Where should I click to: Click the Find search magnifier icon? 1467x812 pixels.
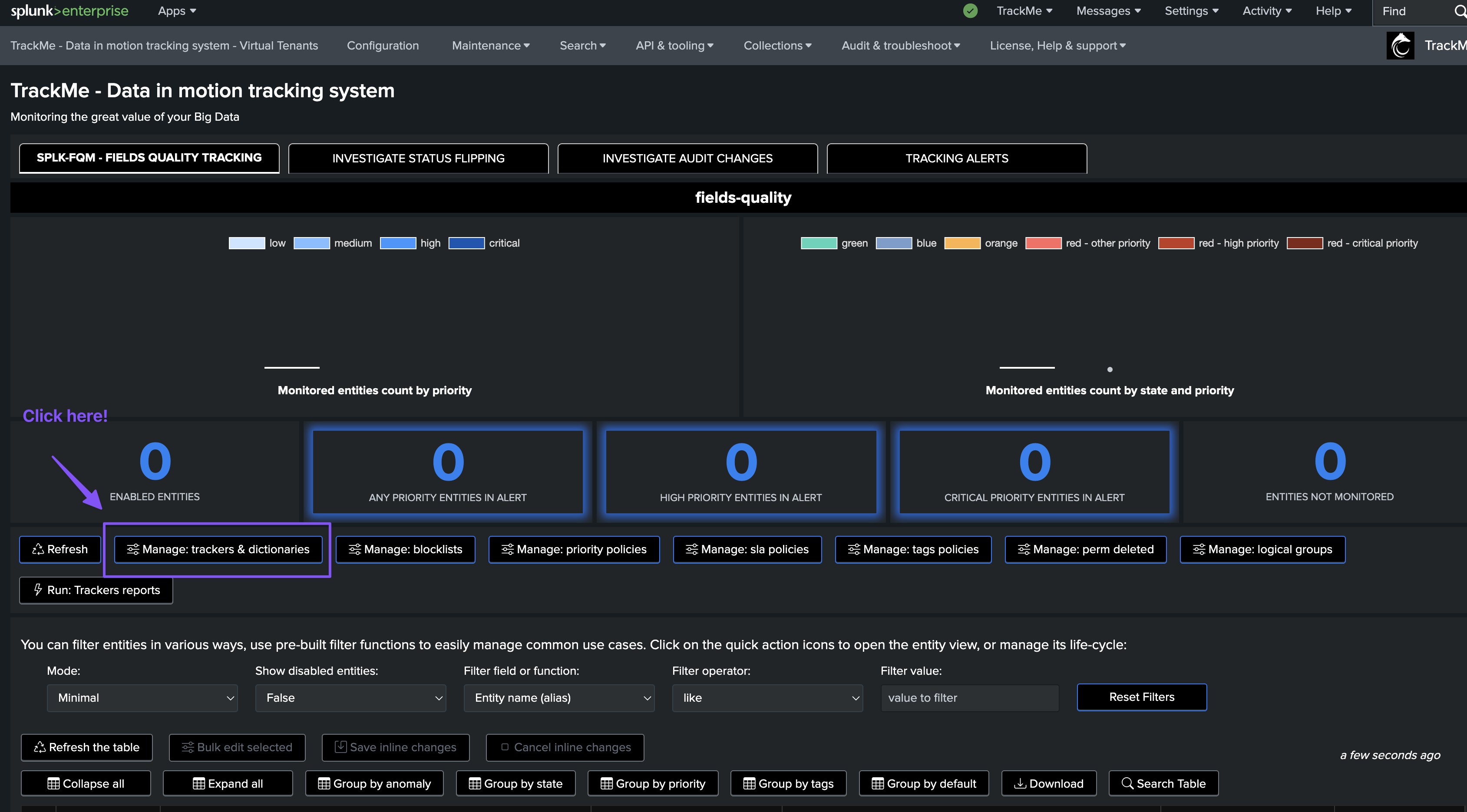click(x=1460, y=11)
